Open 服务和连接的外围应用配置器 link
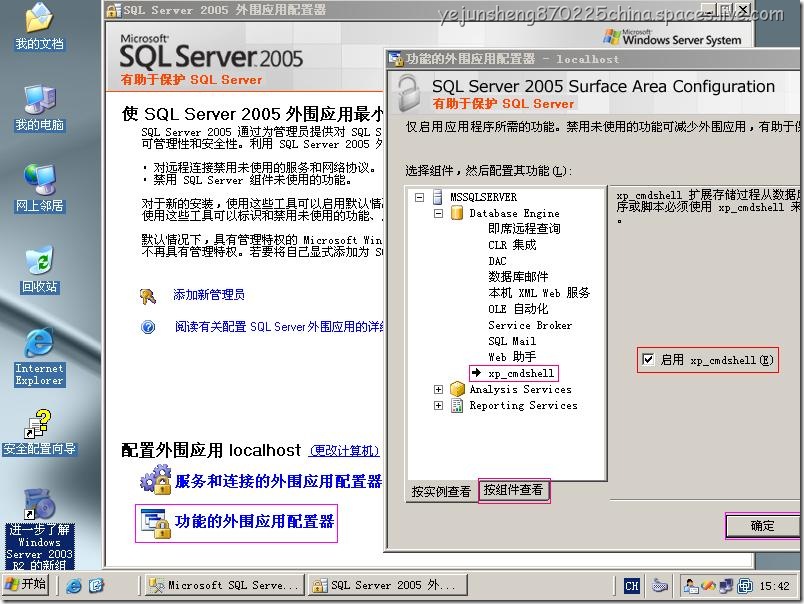Image resolution: width=804 pixels, height=604 pixels. [x=278, y=481]
